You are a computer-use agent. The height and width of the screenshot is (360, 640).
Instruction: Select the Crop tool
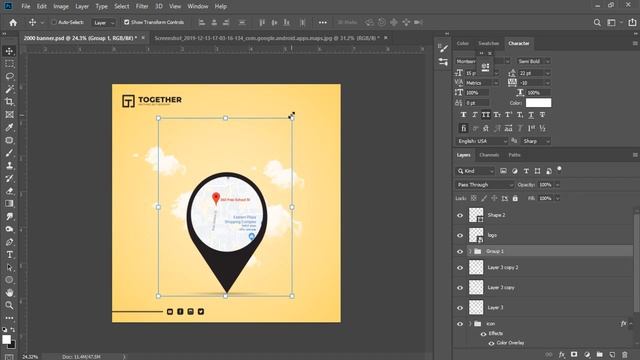pyautogui.click(x=9, y=102)
